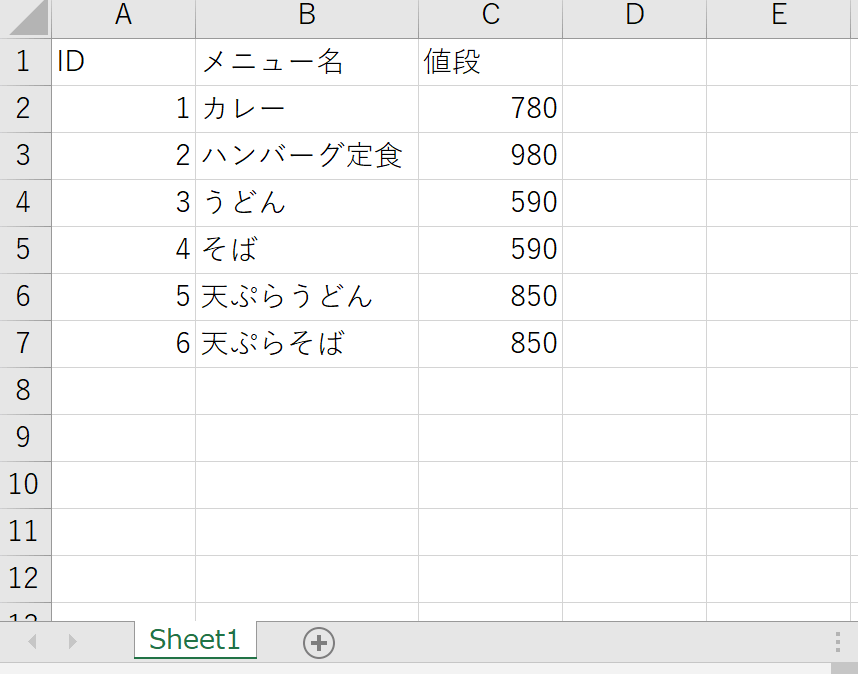This screenshot has width=858, height=674.
Task: Select the ハンバーグ定食 cell
Action: [306, 156]
